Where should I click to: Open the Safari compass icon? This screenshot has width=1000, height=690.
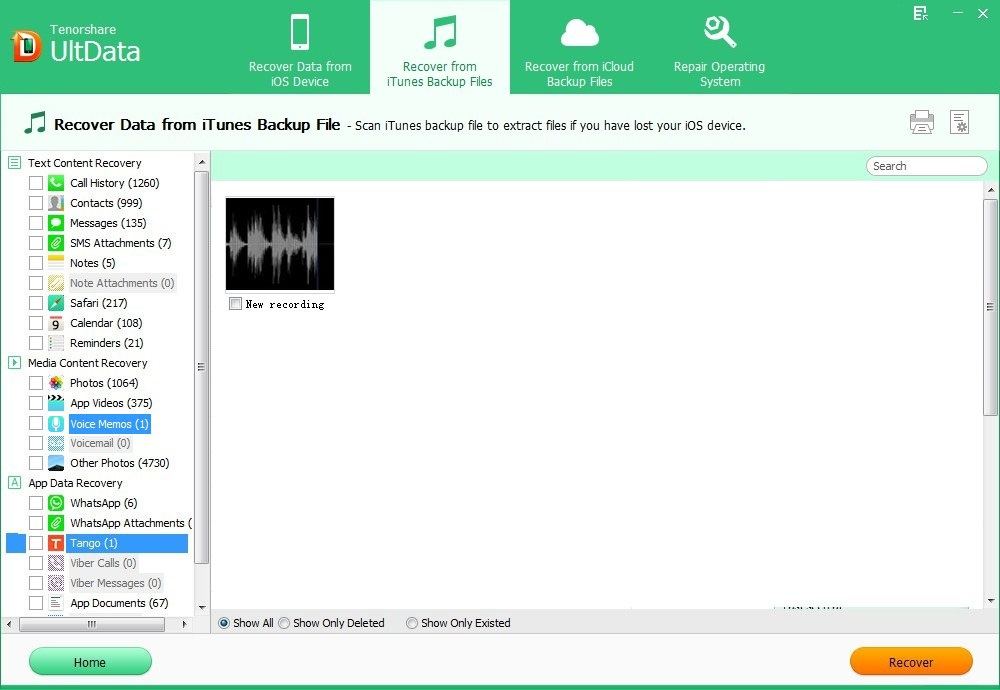coord(55,302)
